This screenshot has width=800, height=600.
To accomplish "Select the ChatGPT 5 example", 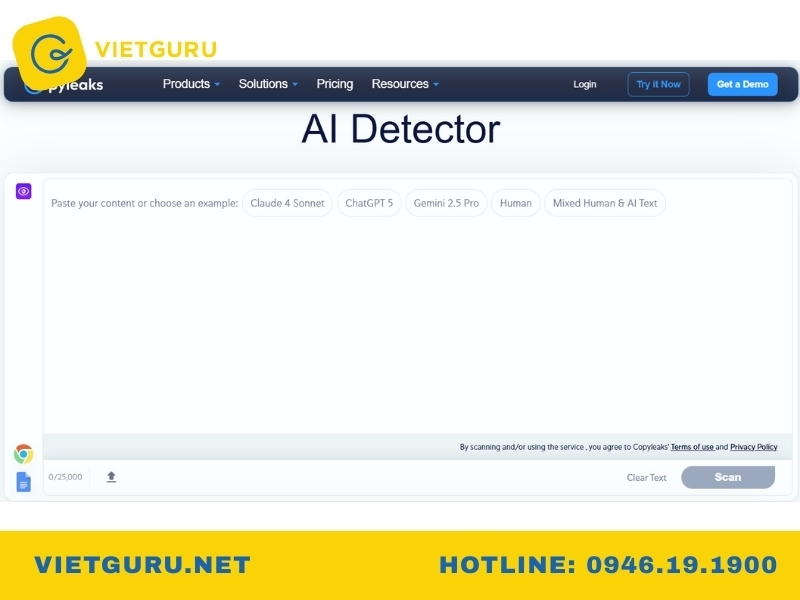I will 369,203.
